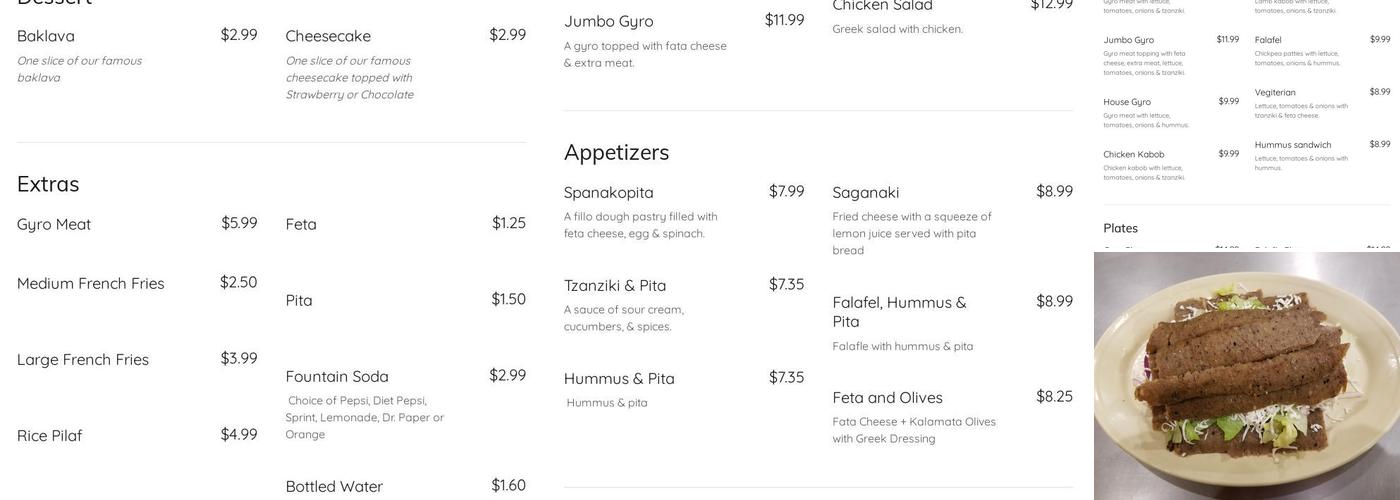Image resolution: width=1400 pixels, height=500 pixels.
Task: Select House Gyro in small menu
Action: [x=1127, y=102]
